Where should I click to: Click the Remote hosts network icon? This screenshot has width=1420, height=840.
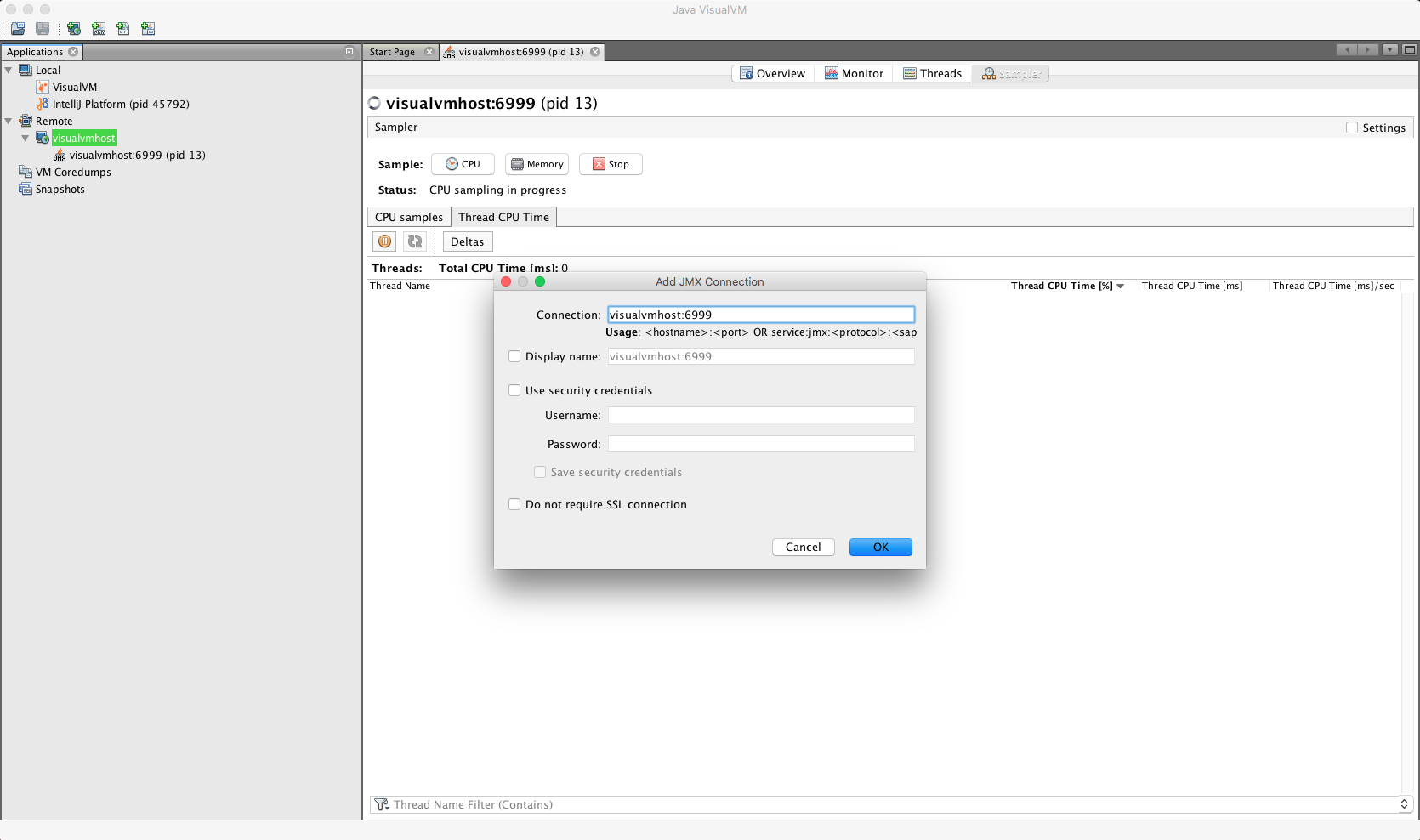tap(26, 121)
